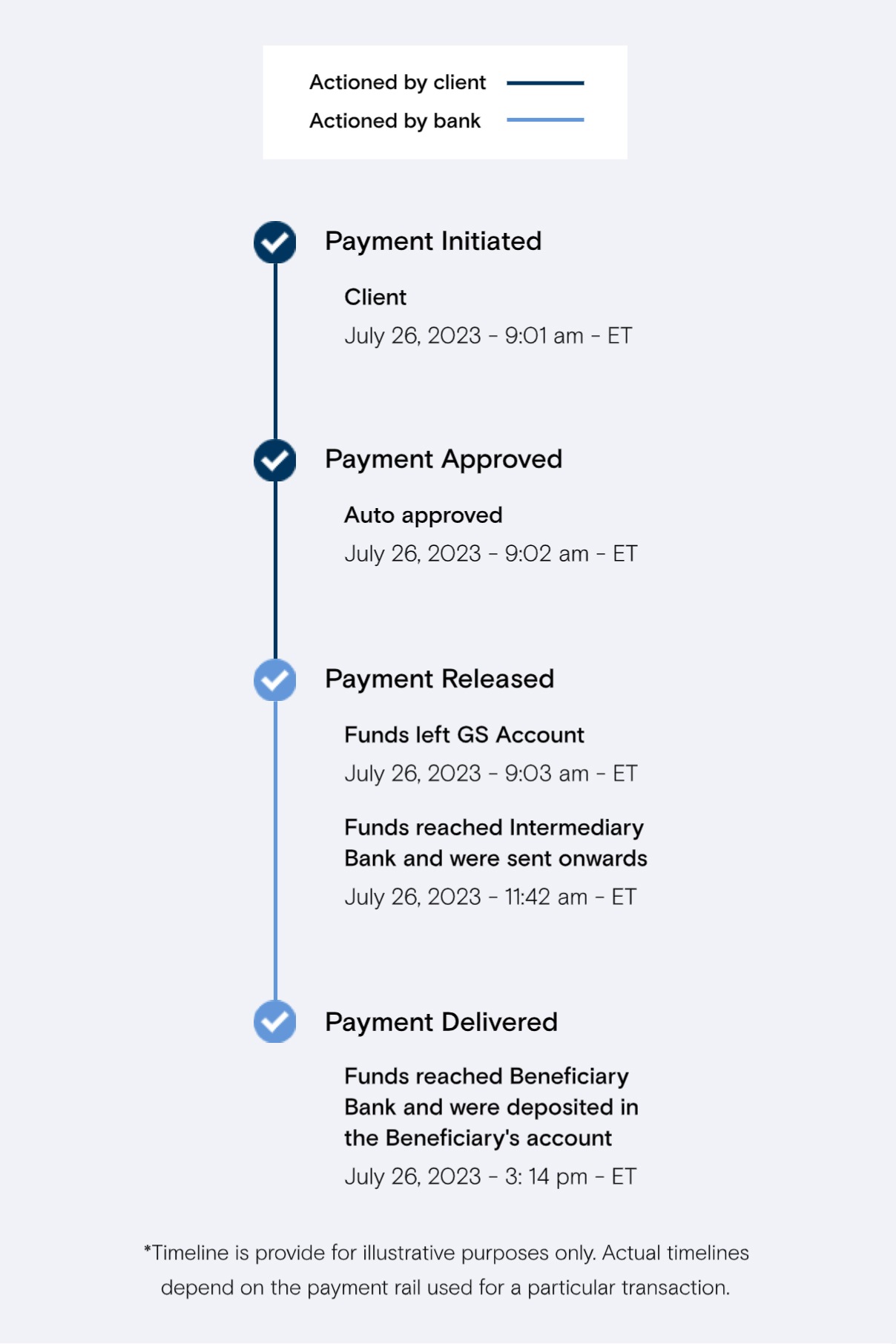
Task: Click the Auto approved label
Action: click(x=423, y=515)
